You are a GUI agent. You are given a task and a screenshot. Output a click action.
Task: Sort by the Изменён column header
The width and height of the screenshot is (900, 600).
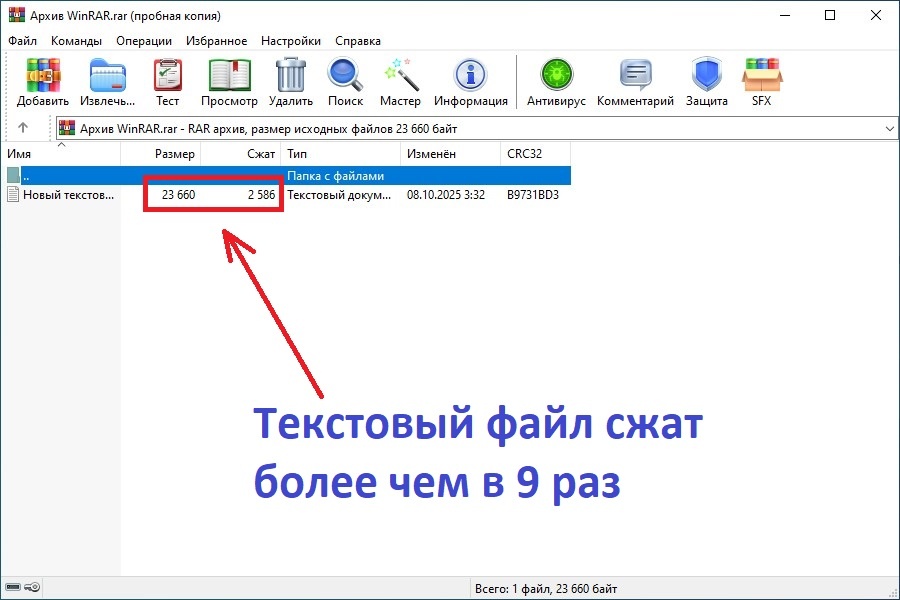(x=451, y=154)
